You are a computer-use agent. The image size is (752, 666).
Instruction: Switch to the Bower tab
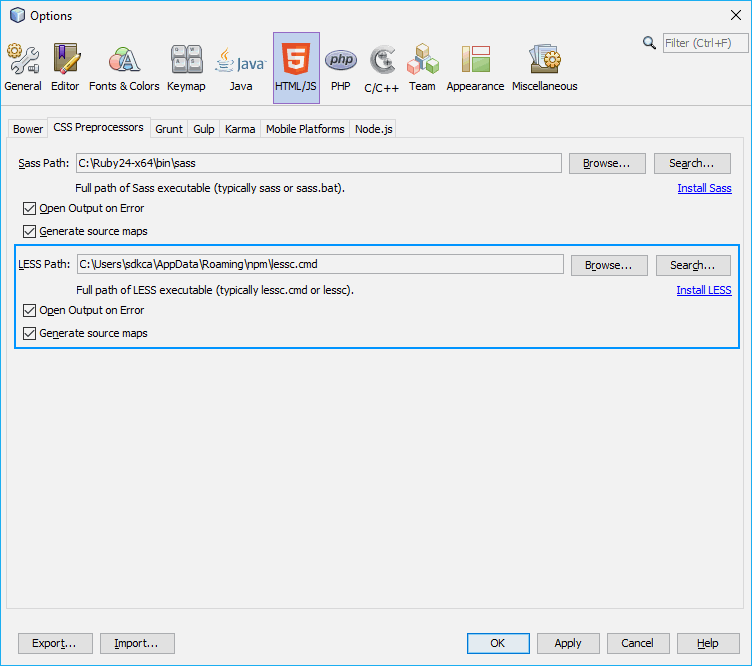28,129
